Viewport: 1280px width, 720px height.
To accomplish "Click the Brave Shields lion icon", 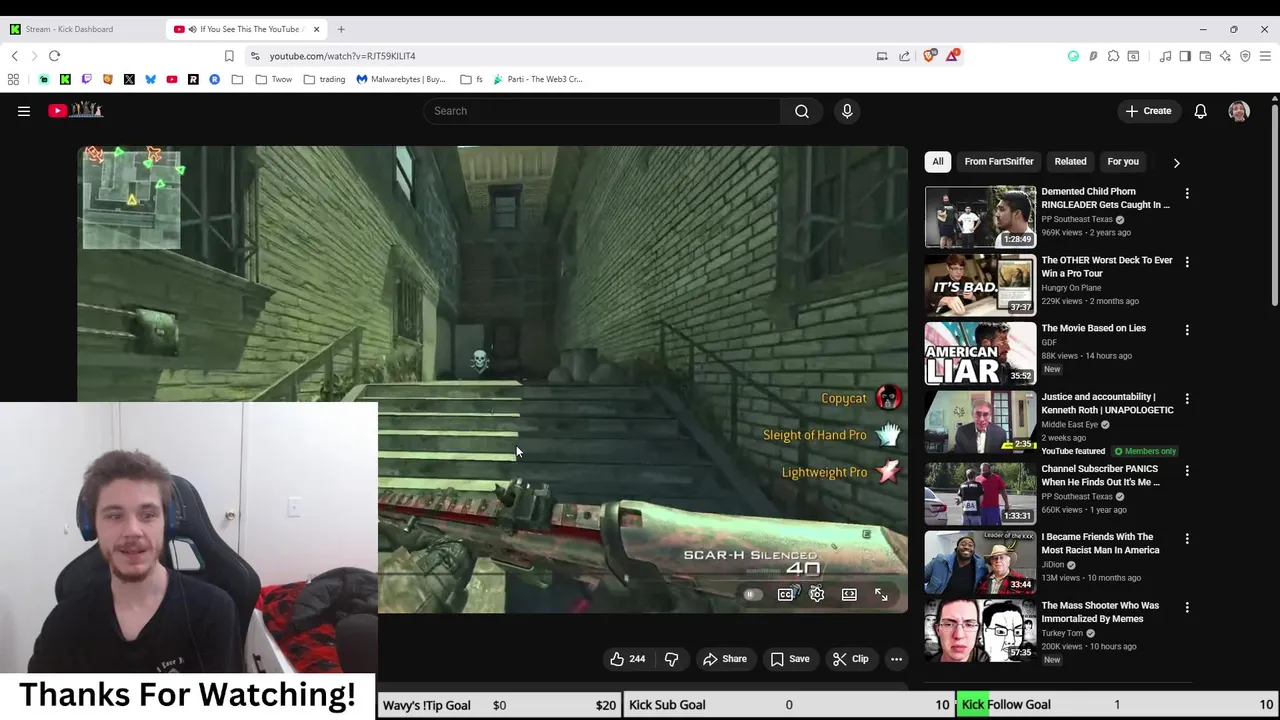I will tap(929, 56).
